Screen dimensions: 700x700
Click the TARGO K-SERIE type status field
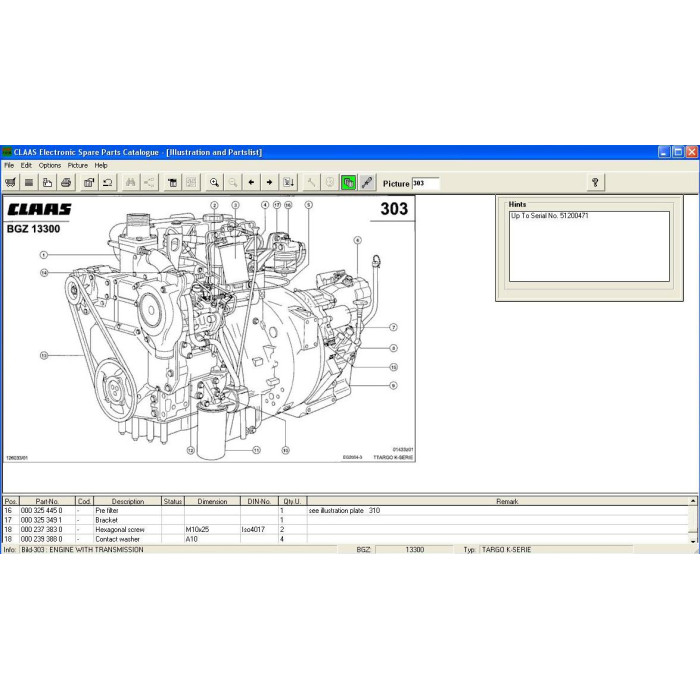[x=556, y=550]
